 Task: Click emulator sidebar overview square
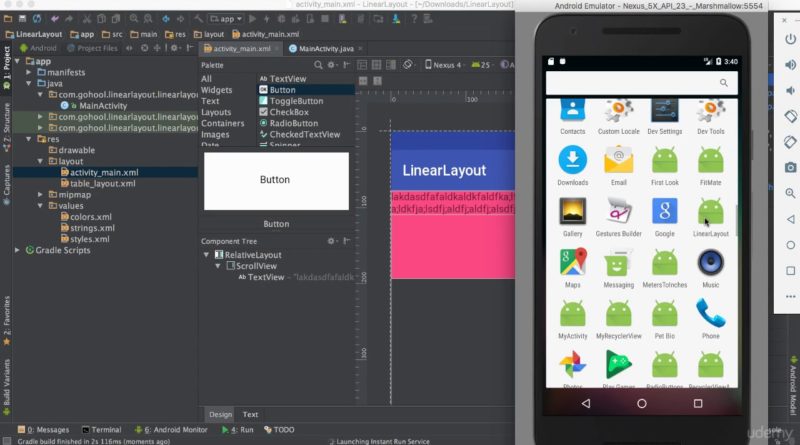tap(790, 270)
